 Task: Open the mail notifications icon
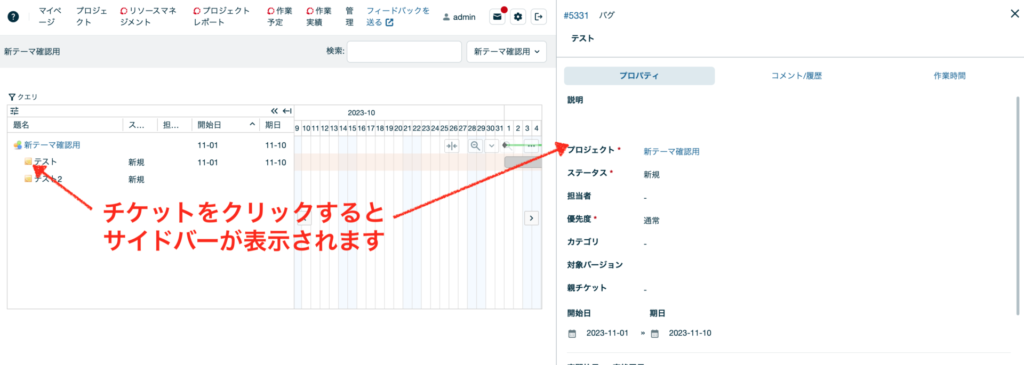click(498, 17)
